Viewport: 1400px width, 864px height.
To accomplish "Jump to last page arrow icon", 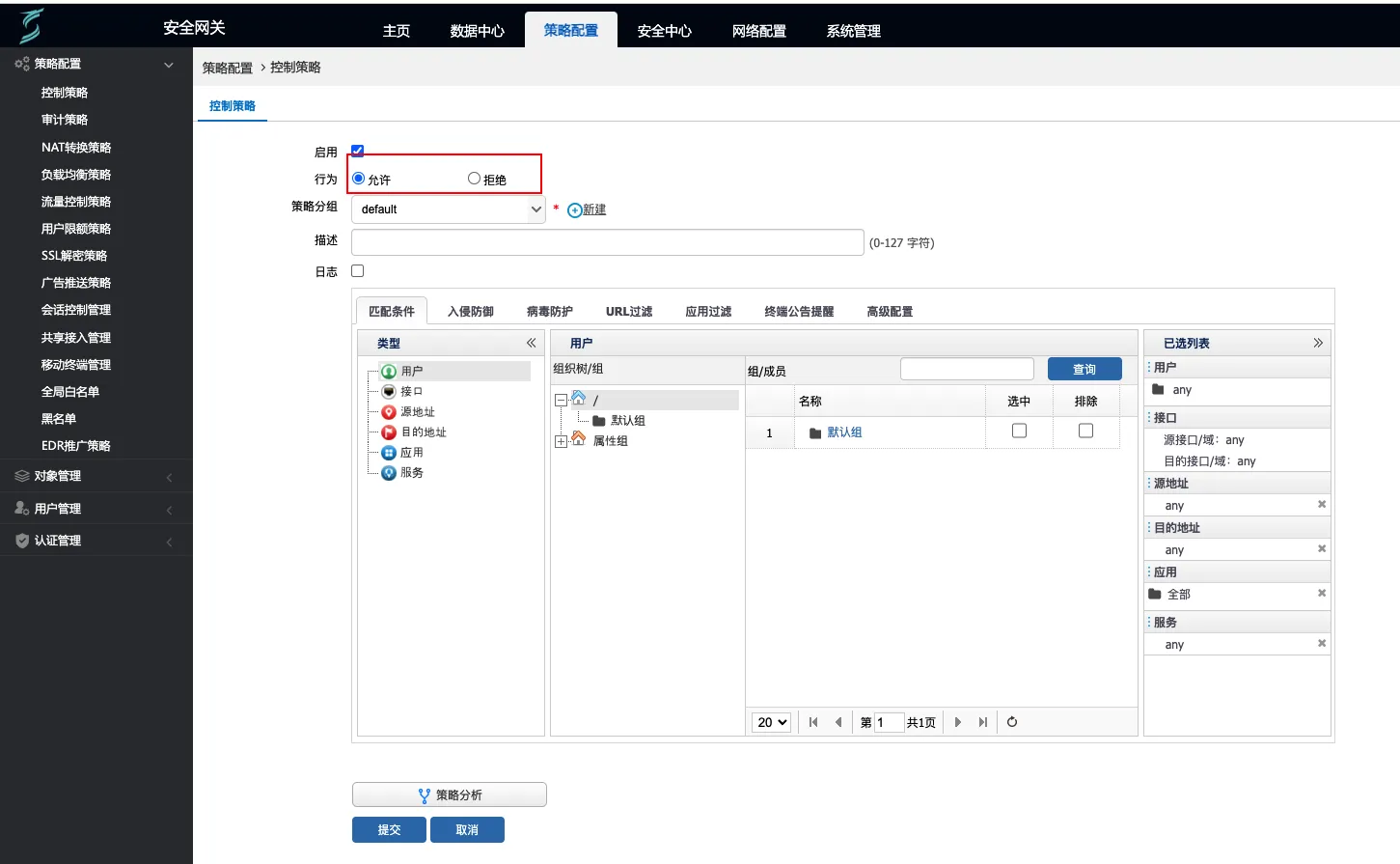I will 982,722.
